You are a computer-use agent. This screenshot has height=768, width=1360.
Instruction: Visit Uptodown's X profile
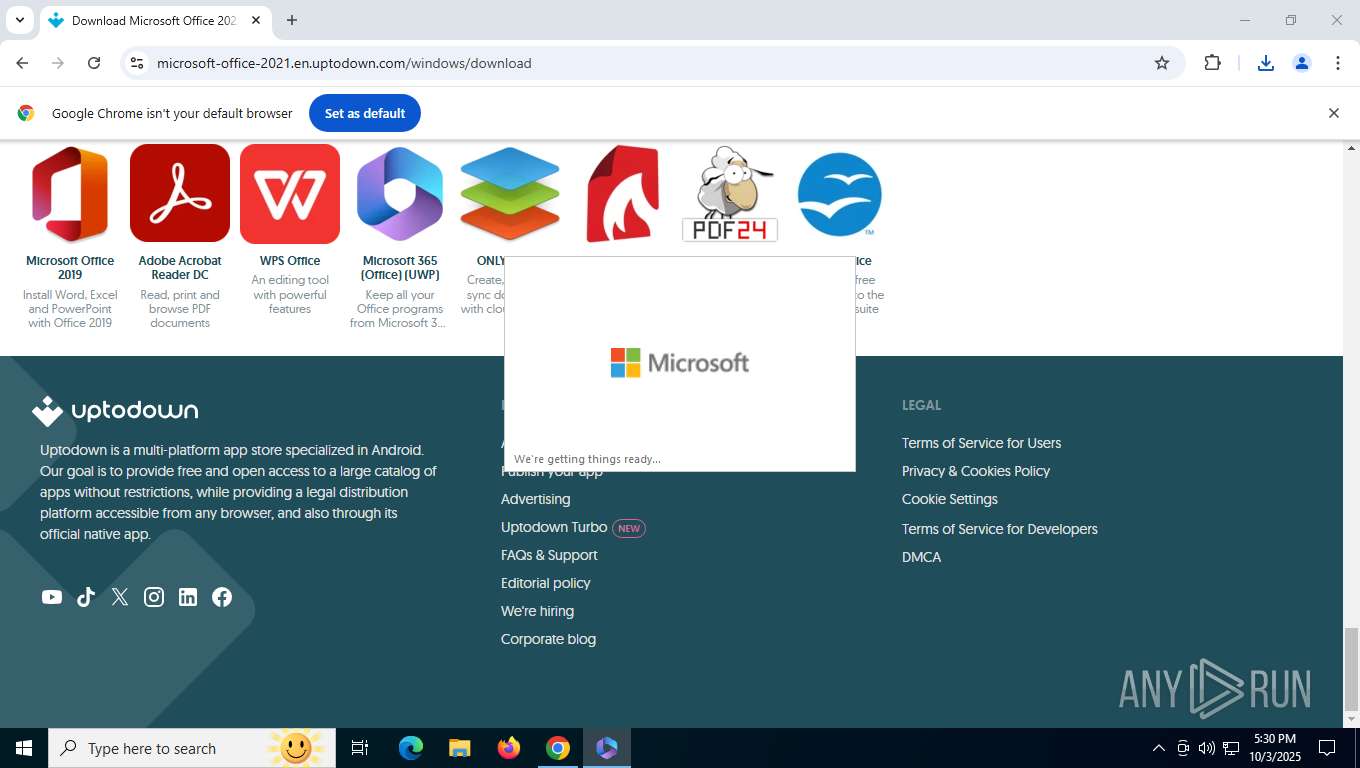pyautogui.click(x=120, y=597)
